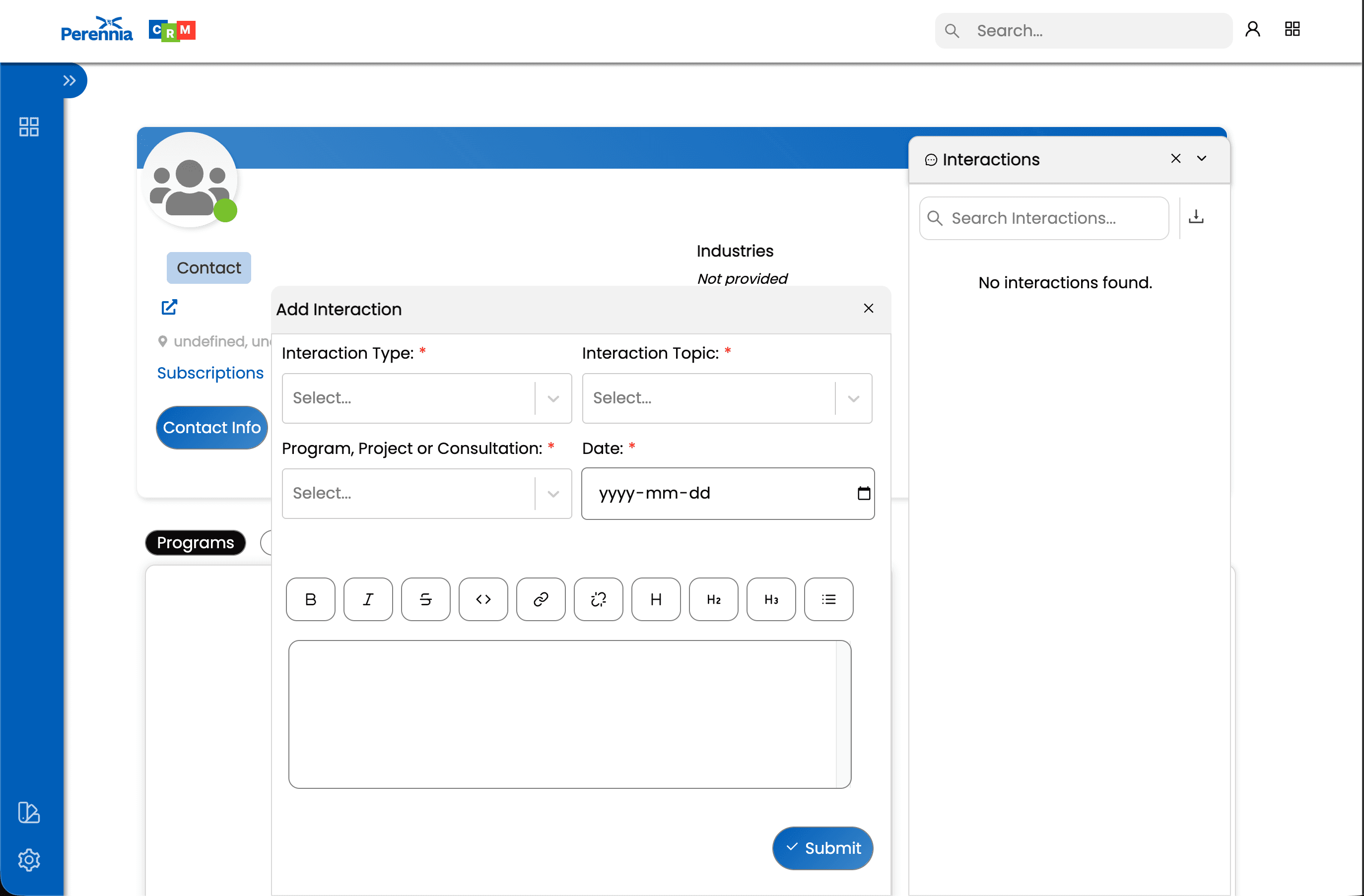Toggle Strikethrough formatting
The height and width of the screenshot is (896, 1364).
(426, 599)
